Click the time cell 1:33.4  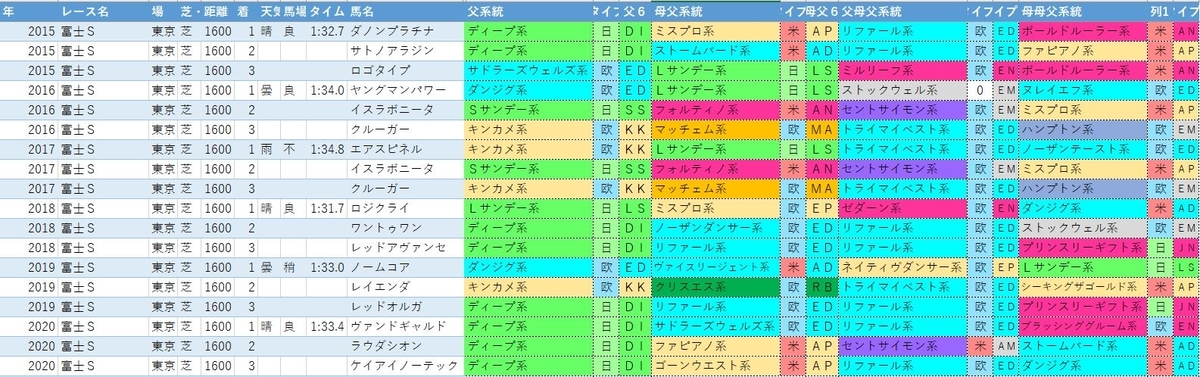(x=326, y=325)
